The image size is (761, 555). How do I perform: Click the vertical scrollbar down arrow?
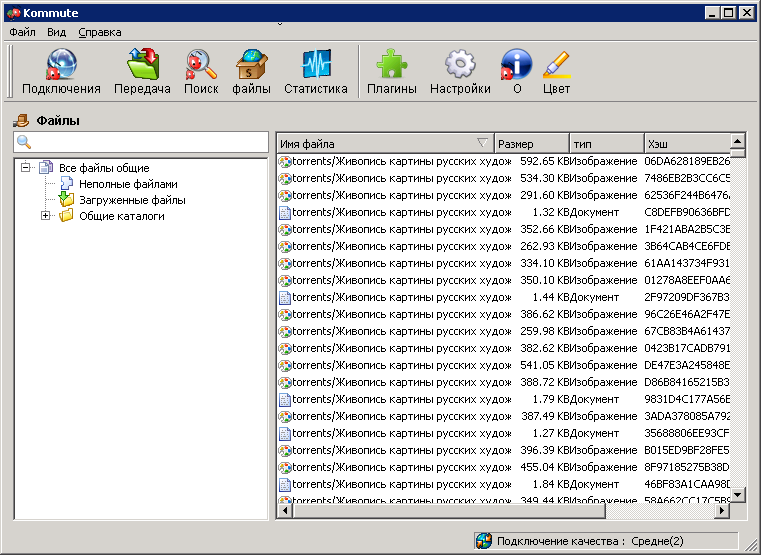738,495
